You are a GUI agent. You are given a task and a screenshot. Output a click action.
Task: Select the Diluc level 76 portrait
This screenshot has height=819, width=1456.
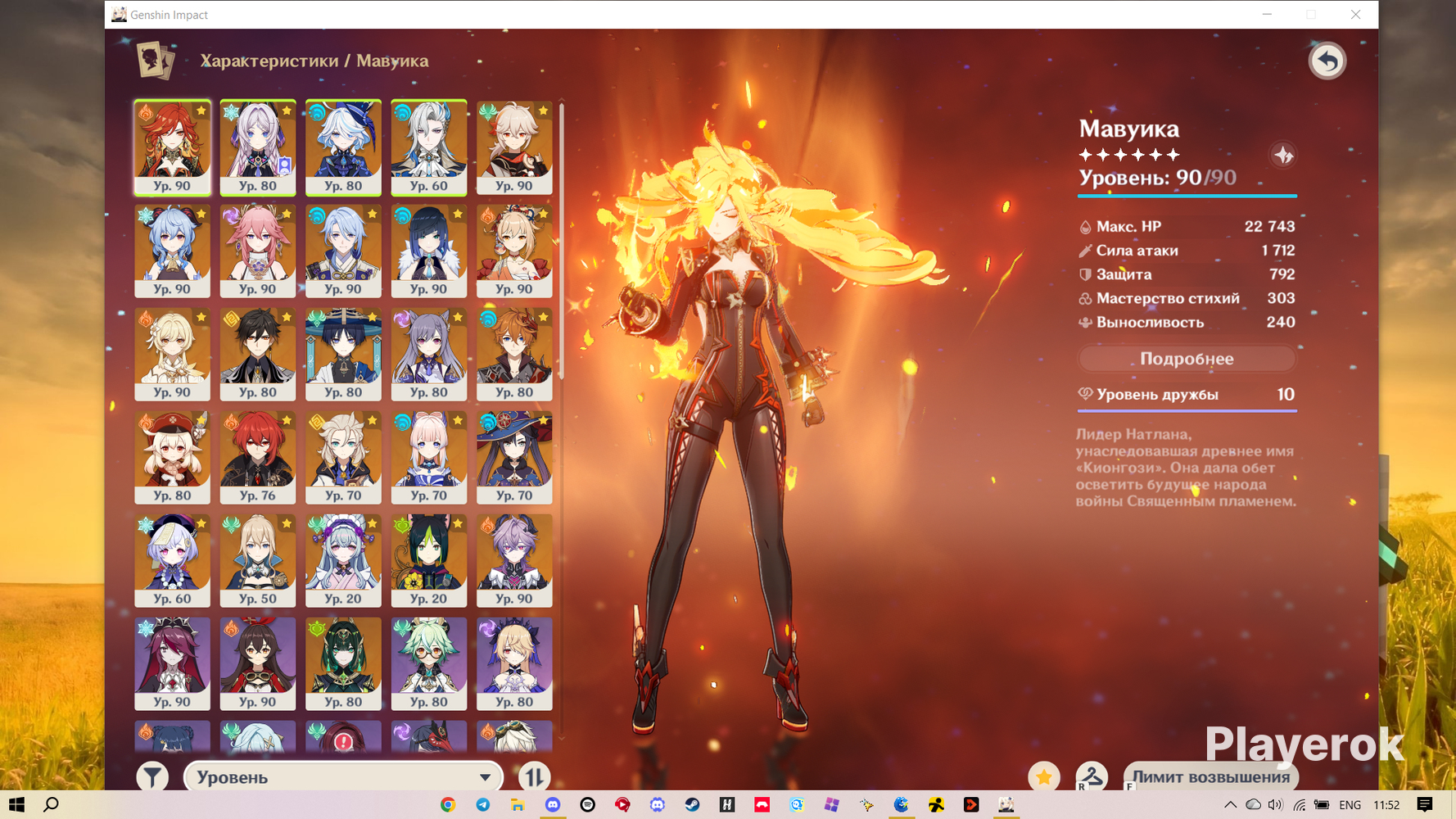257,457
